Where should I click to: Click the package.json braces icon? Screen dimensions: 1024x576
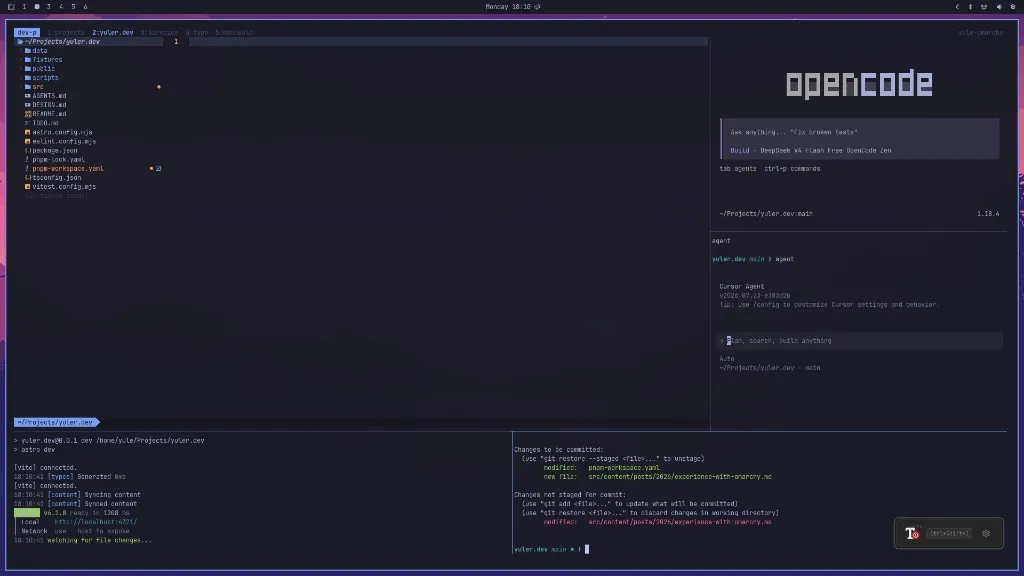click(x=27, y=150)
